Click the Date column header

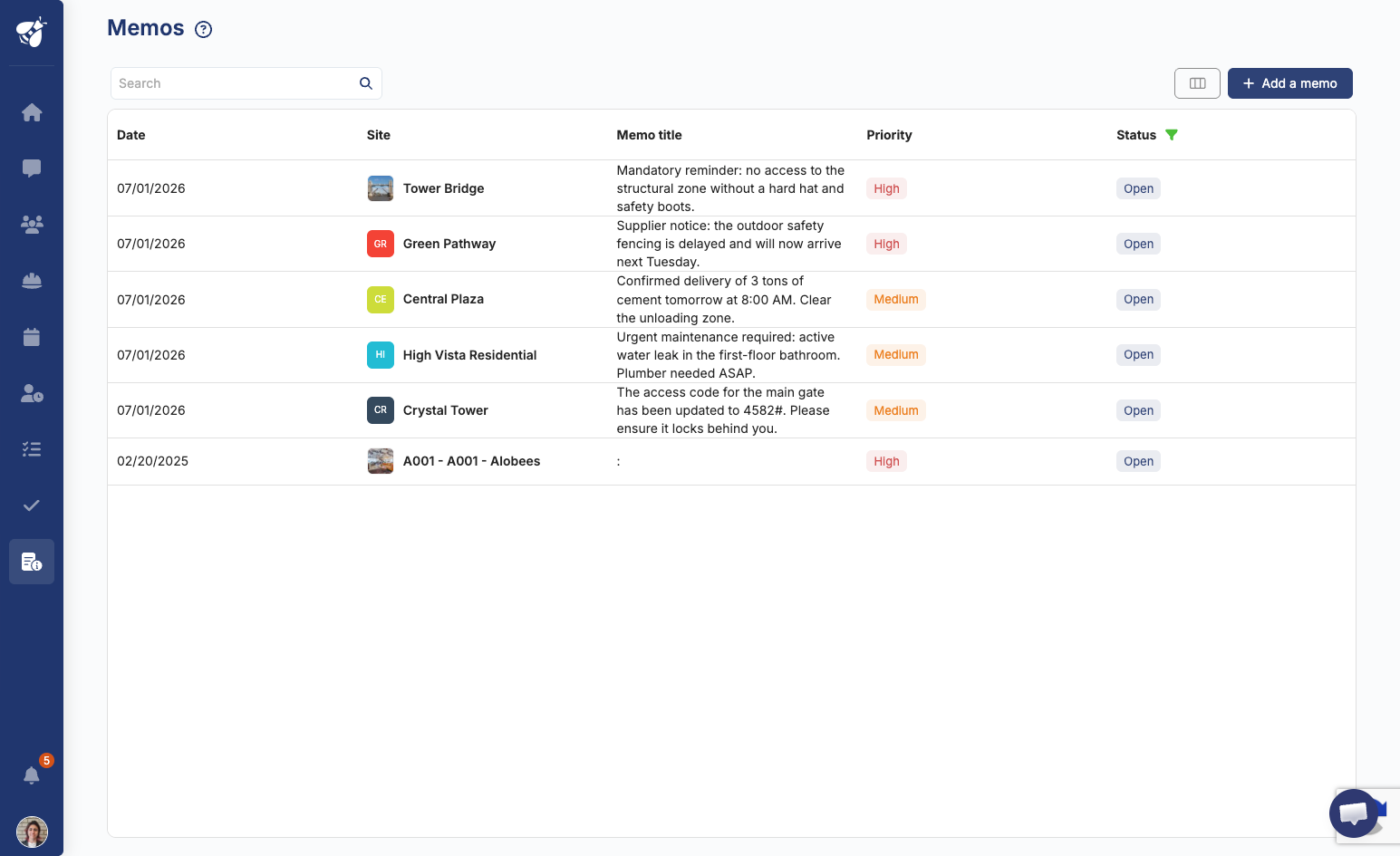(131, 135)
